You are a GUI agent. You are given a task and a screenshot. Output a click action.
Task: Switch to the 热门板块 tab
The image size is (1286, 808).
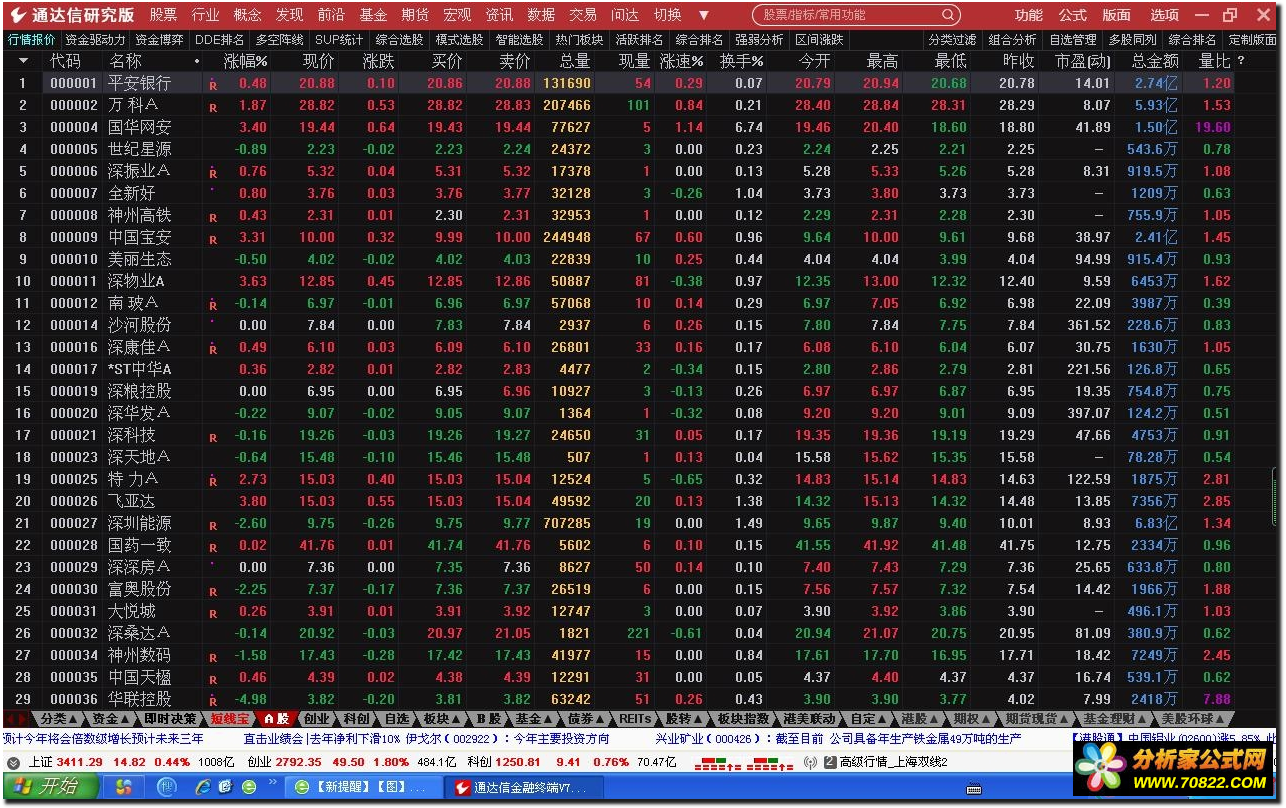coord(579,40)
